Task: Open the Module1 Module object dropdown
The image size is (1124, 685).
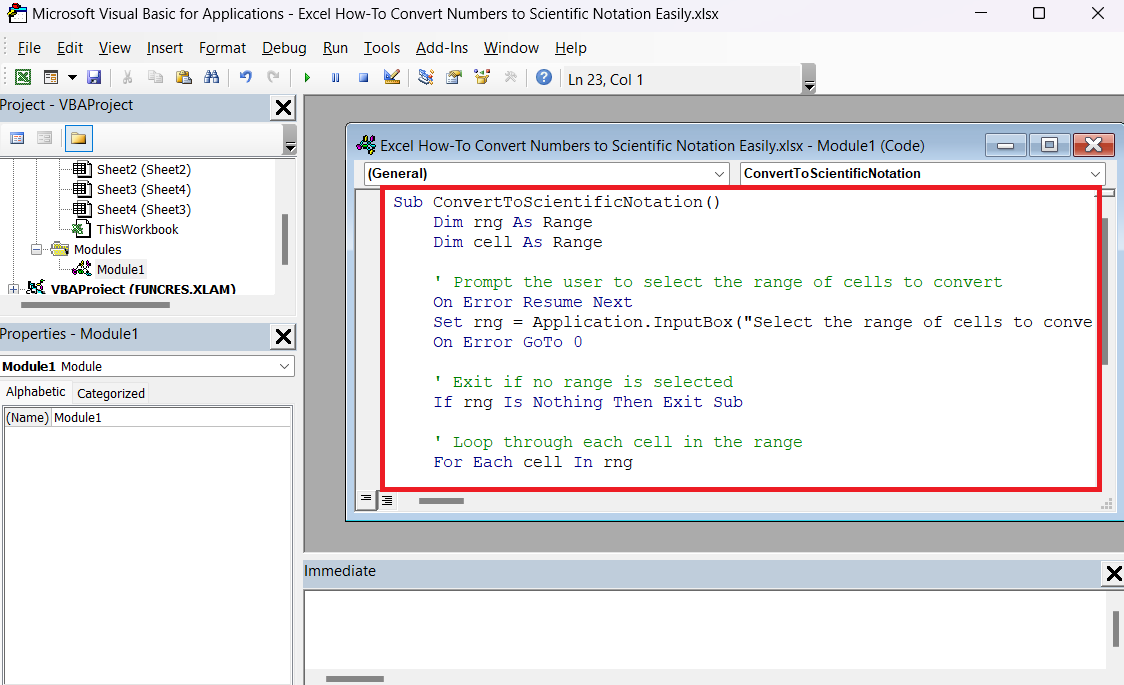Action: click(284, 366)
